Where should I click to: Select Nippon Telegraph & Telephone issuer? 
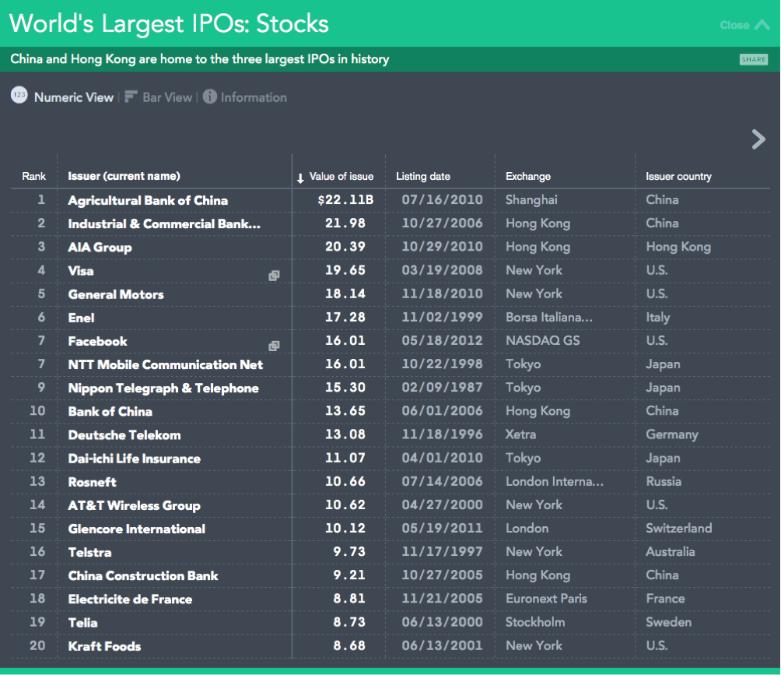(x=163, y=388)
